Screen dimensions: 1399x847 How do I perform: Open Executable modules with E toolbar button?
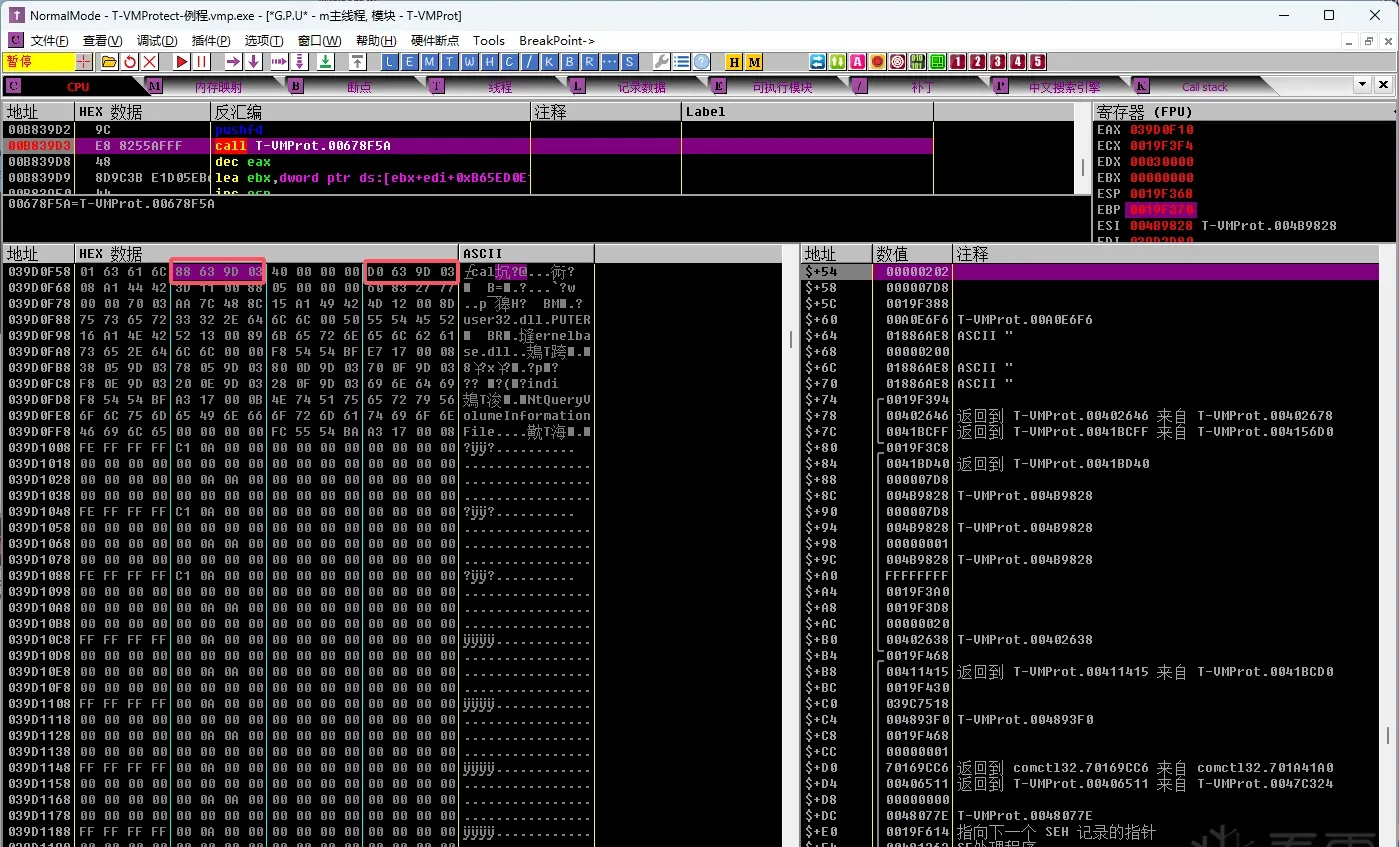[x=410, y=62]
